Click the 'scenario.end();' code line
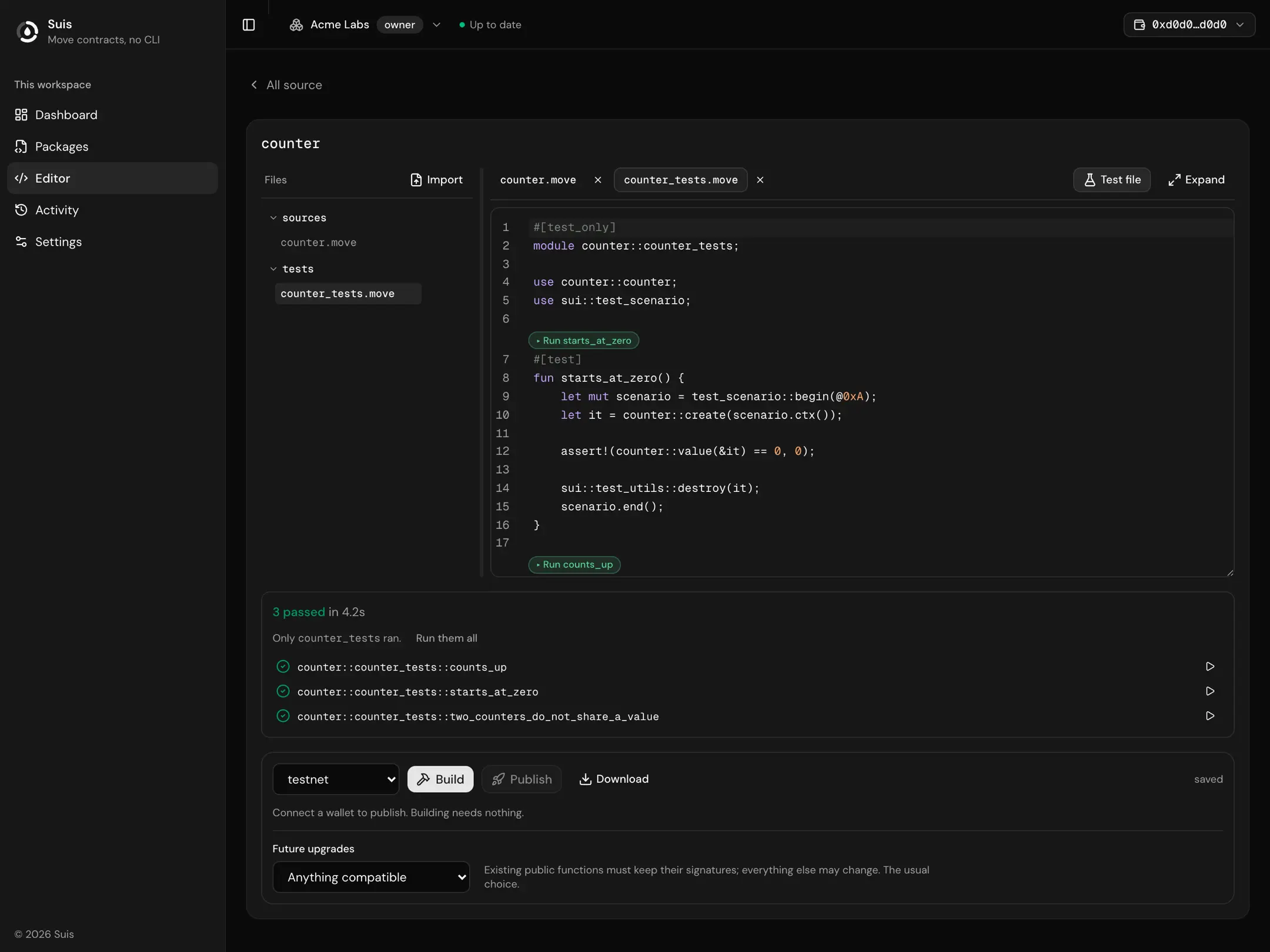 tap(612, 507)
